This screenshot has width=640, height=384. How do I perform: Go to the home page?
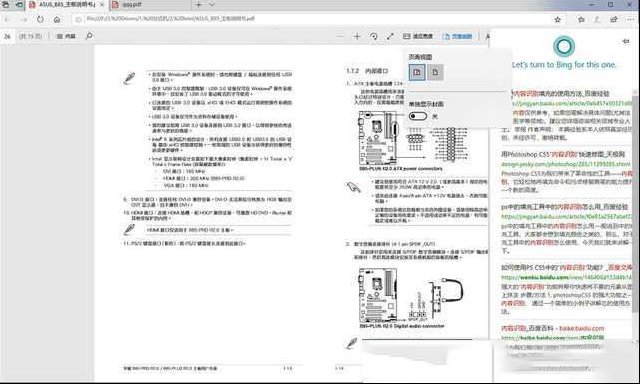[x=57, y=19]
